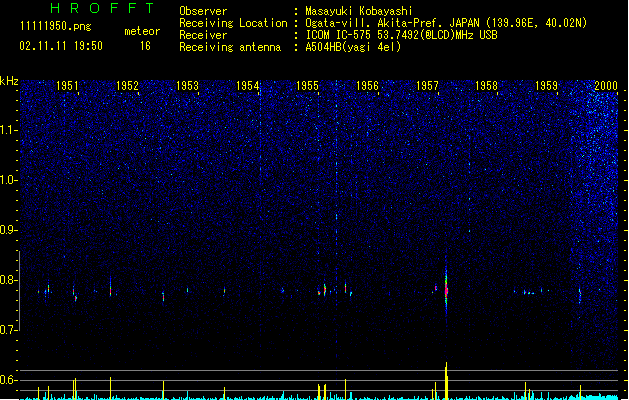This screenshot has width=629, height=400.
Task: Click the 0.9 kHz frequency axis label
Action: (8, 230)
